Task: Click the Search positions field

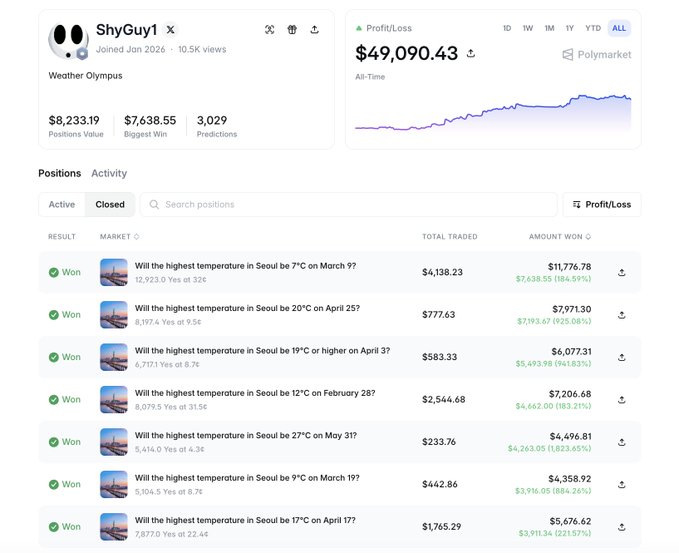Action: [x=349, y=204]
